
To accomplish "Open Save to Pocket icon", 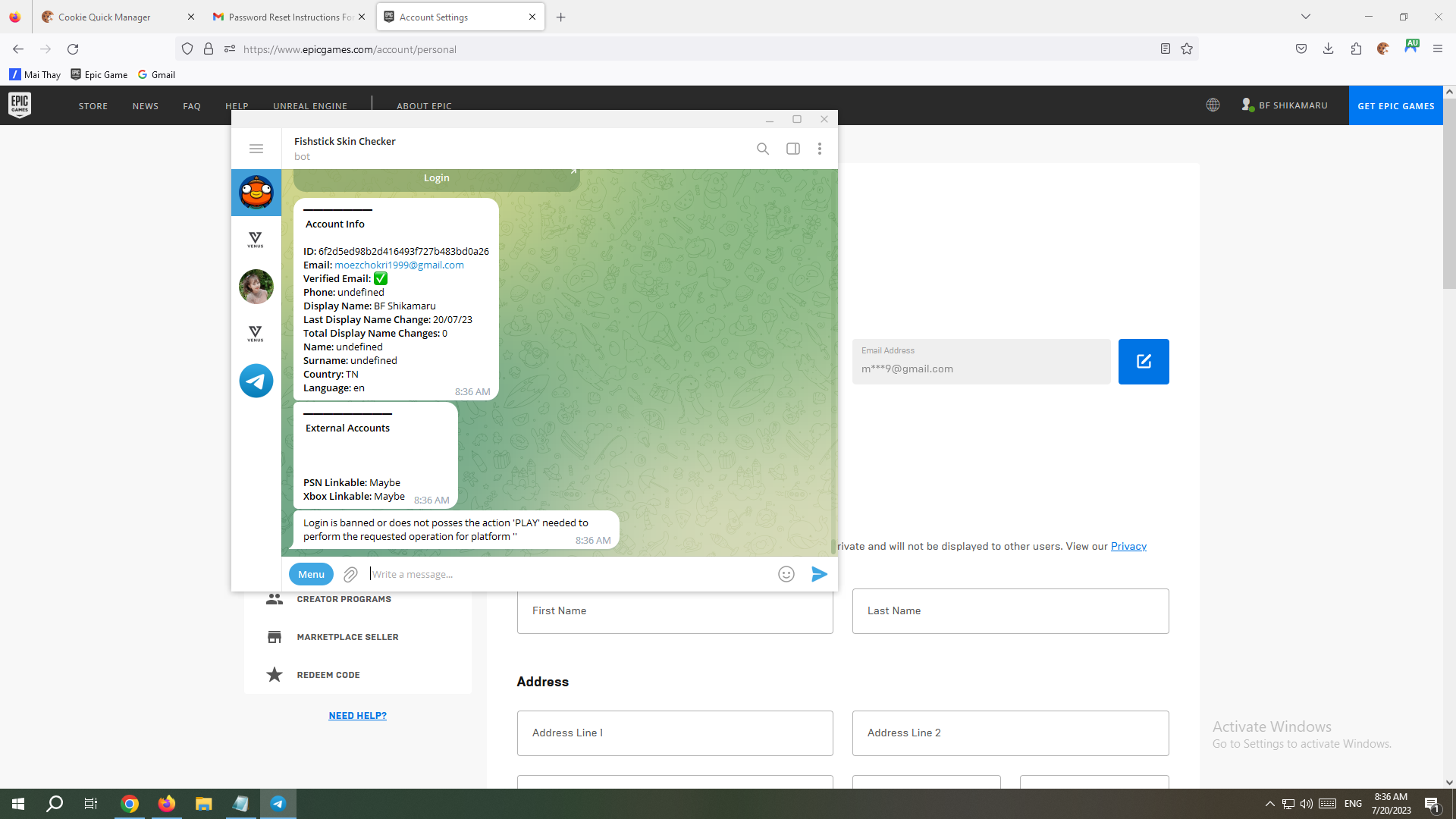I will 1301,49.
